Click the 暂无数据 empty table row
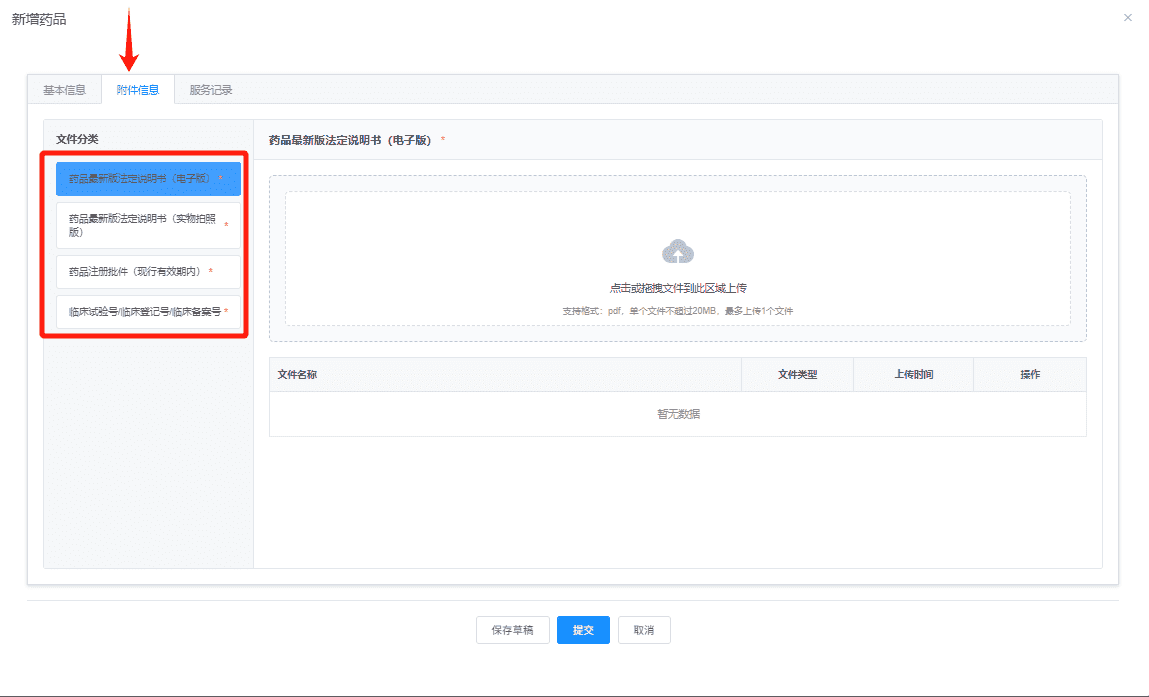The width and height of the screenshot is (1149, 697). 678,414
